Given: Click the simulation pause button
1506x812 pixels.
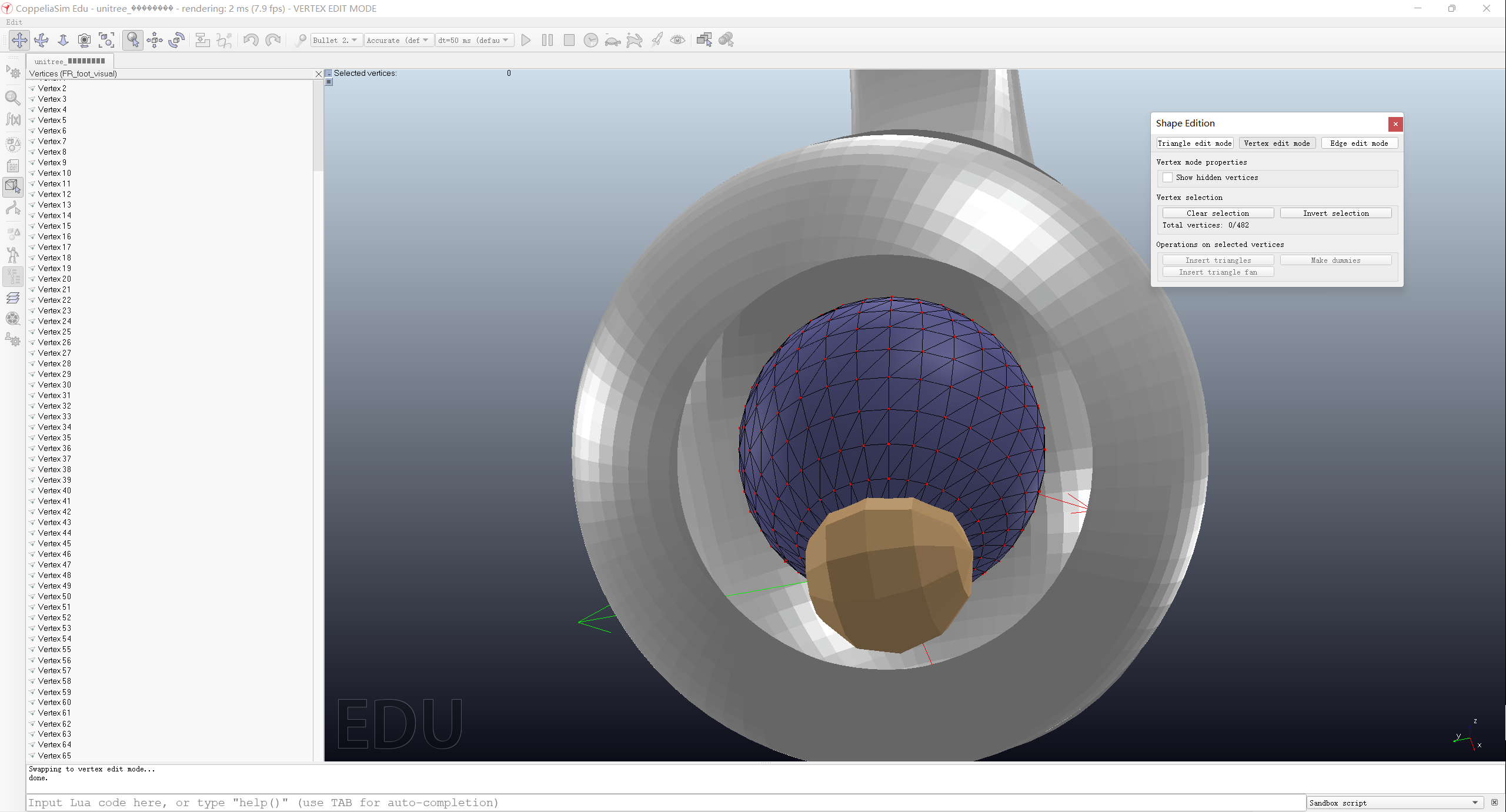Looking at the screenshot, I should [x=548, y=40].
